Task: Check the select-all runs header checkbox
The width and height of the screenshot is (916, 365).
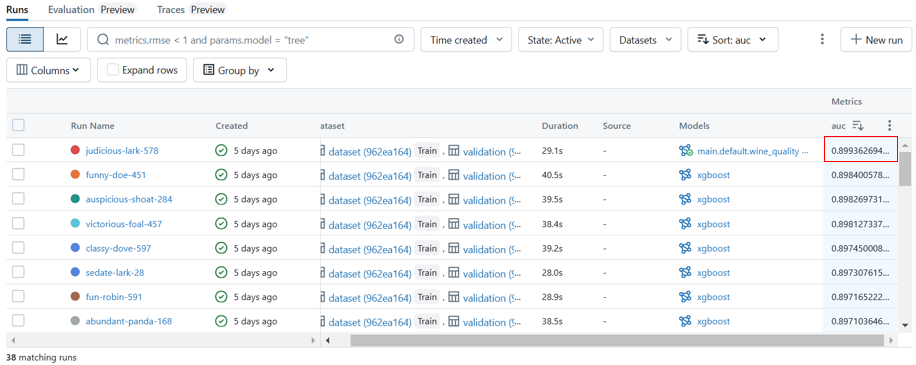Action: [18, 125]
